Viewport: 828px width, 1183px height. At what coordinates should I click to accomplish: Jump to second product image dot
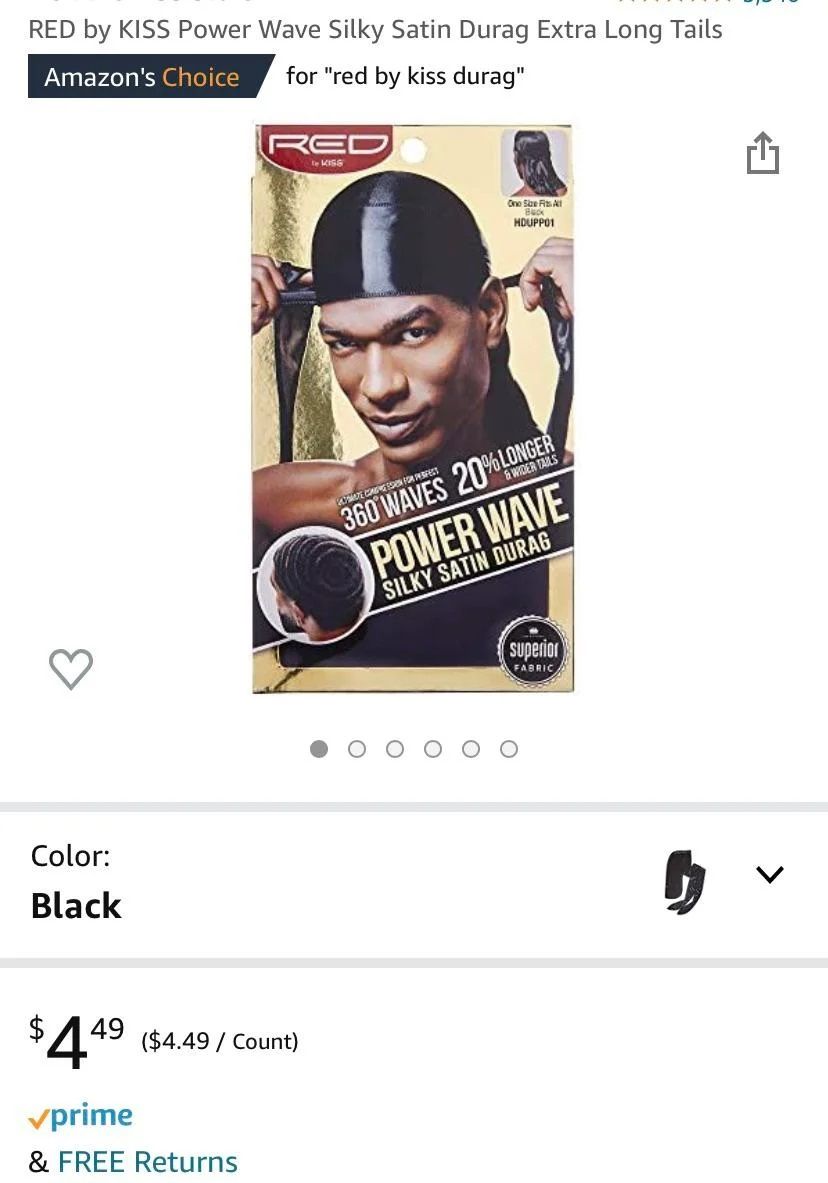coord(357,748)
